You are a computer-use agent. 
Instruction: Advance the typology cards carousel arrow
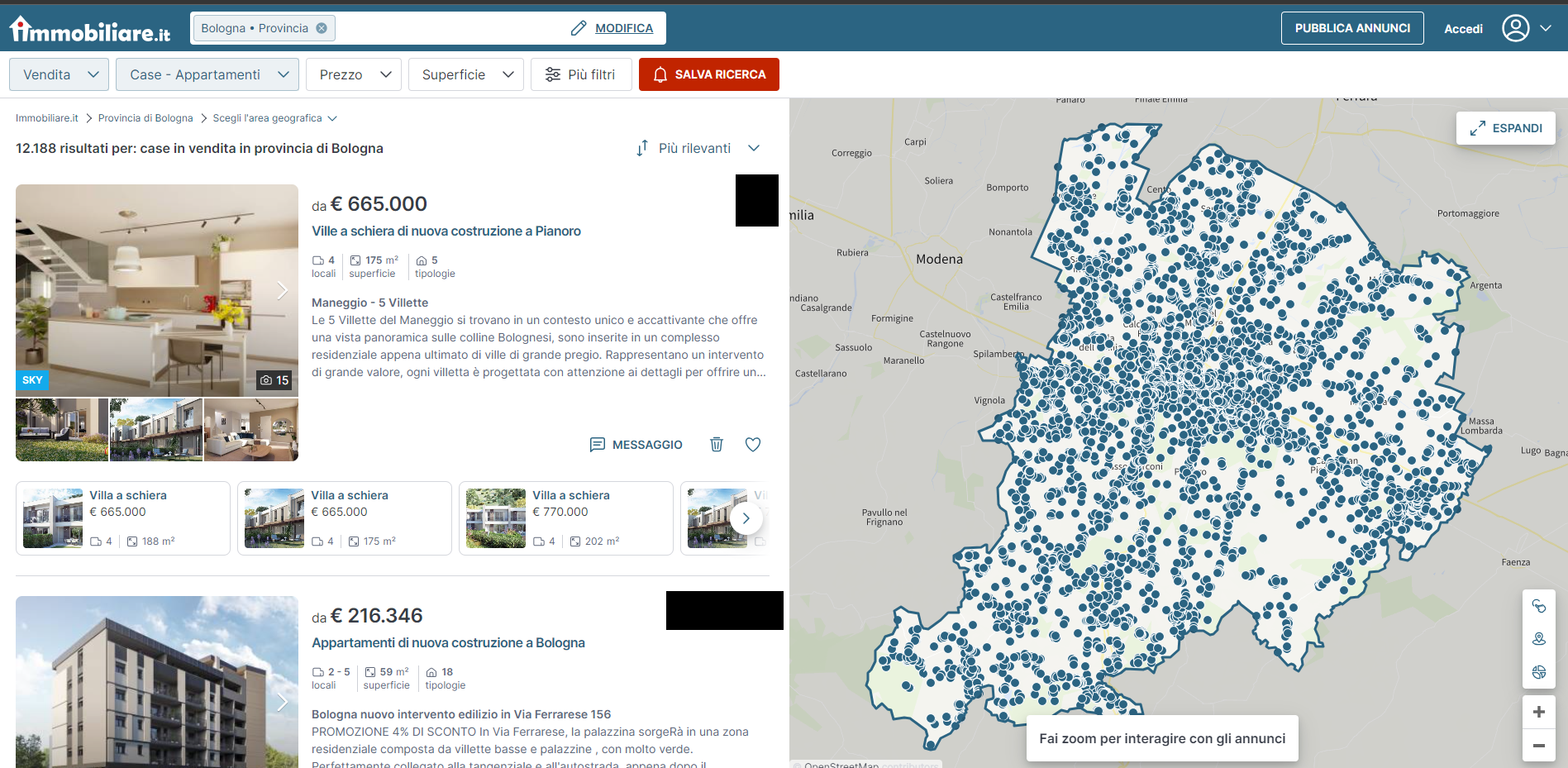[x=746, y=518]
